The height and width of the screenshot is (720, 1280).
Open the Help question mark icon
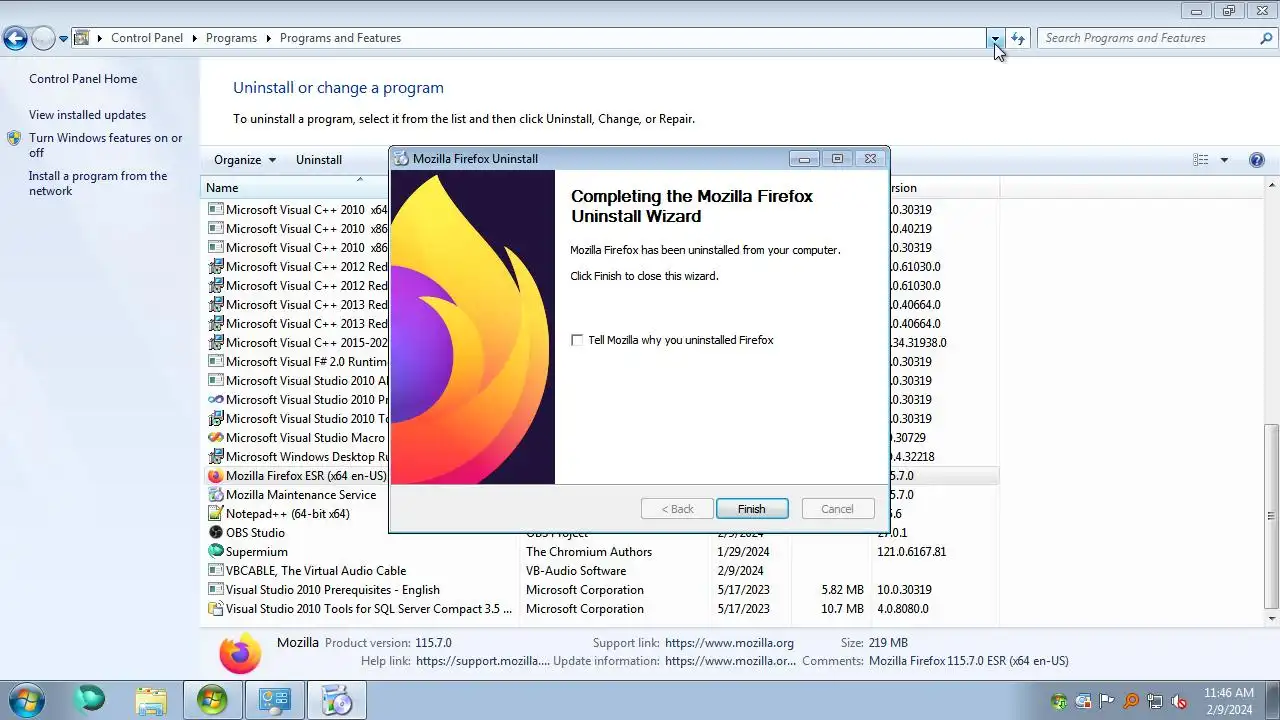(x=1257, y=160)
